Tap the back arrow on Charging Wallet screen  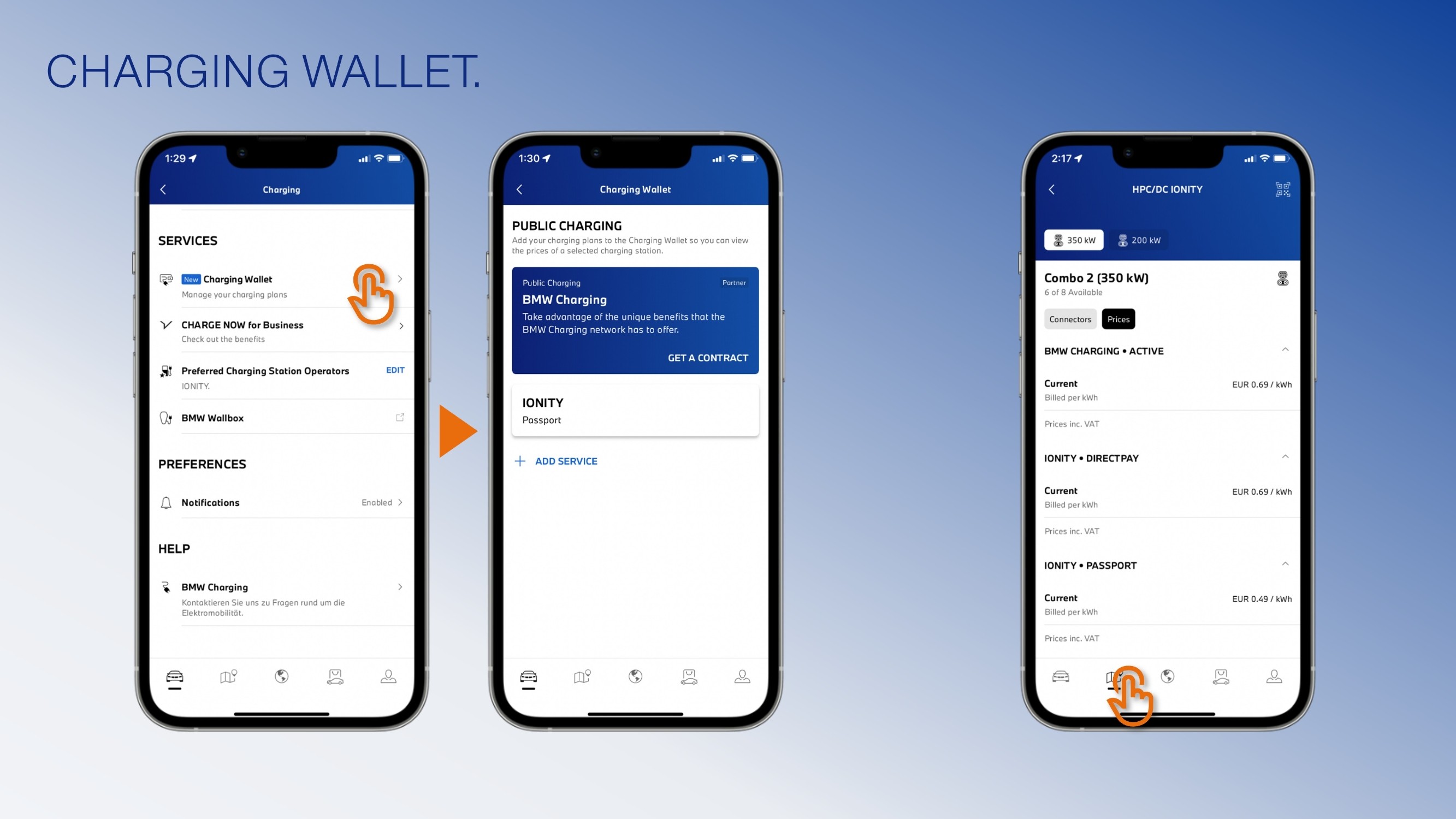point(519,189)
